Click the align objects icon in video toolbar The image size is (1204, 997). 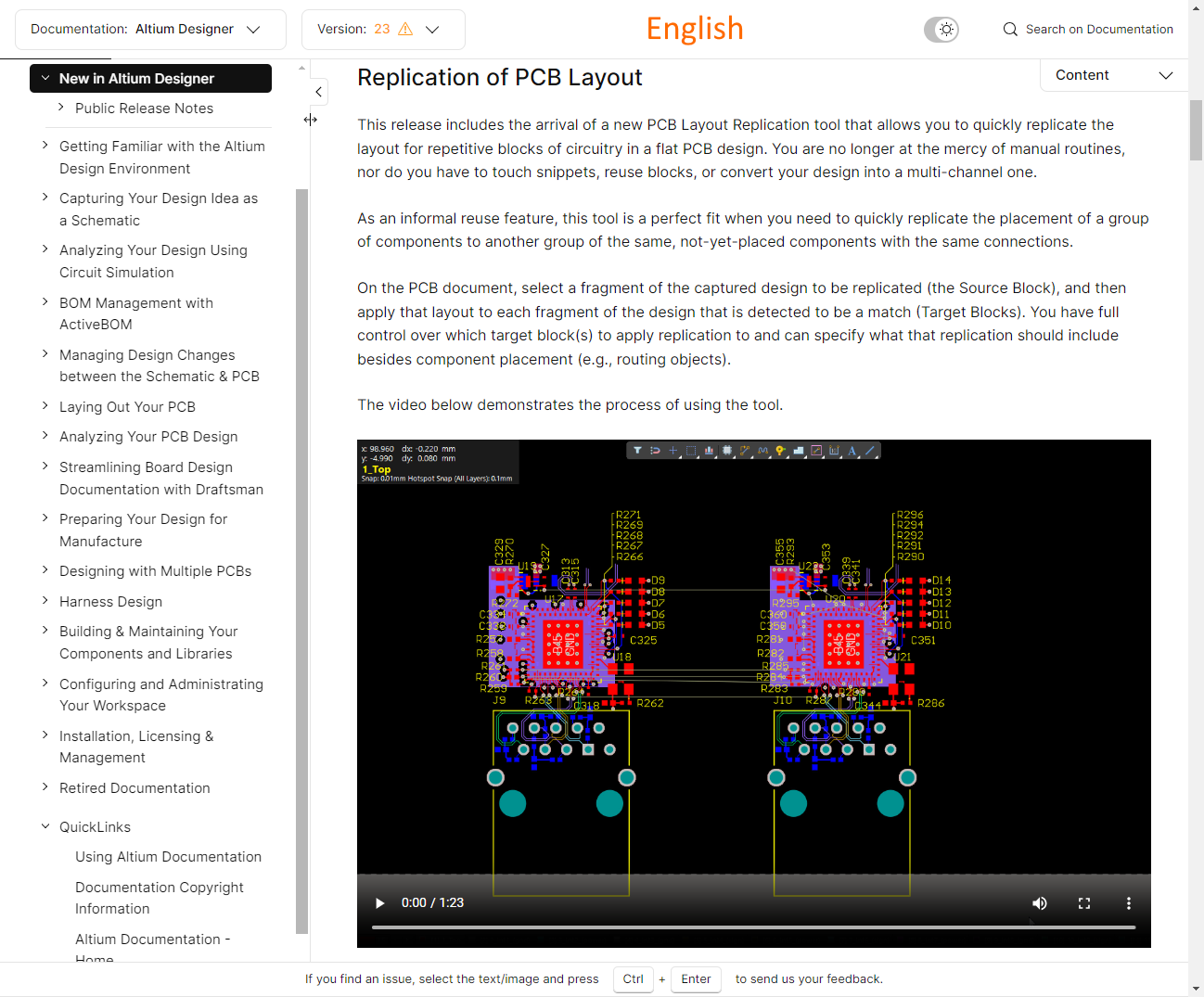coord(709,451)
